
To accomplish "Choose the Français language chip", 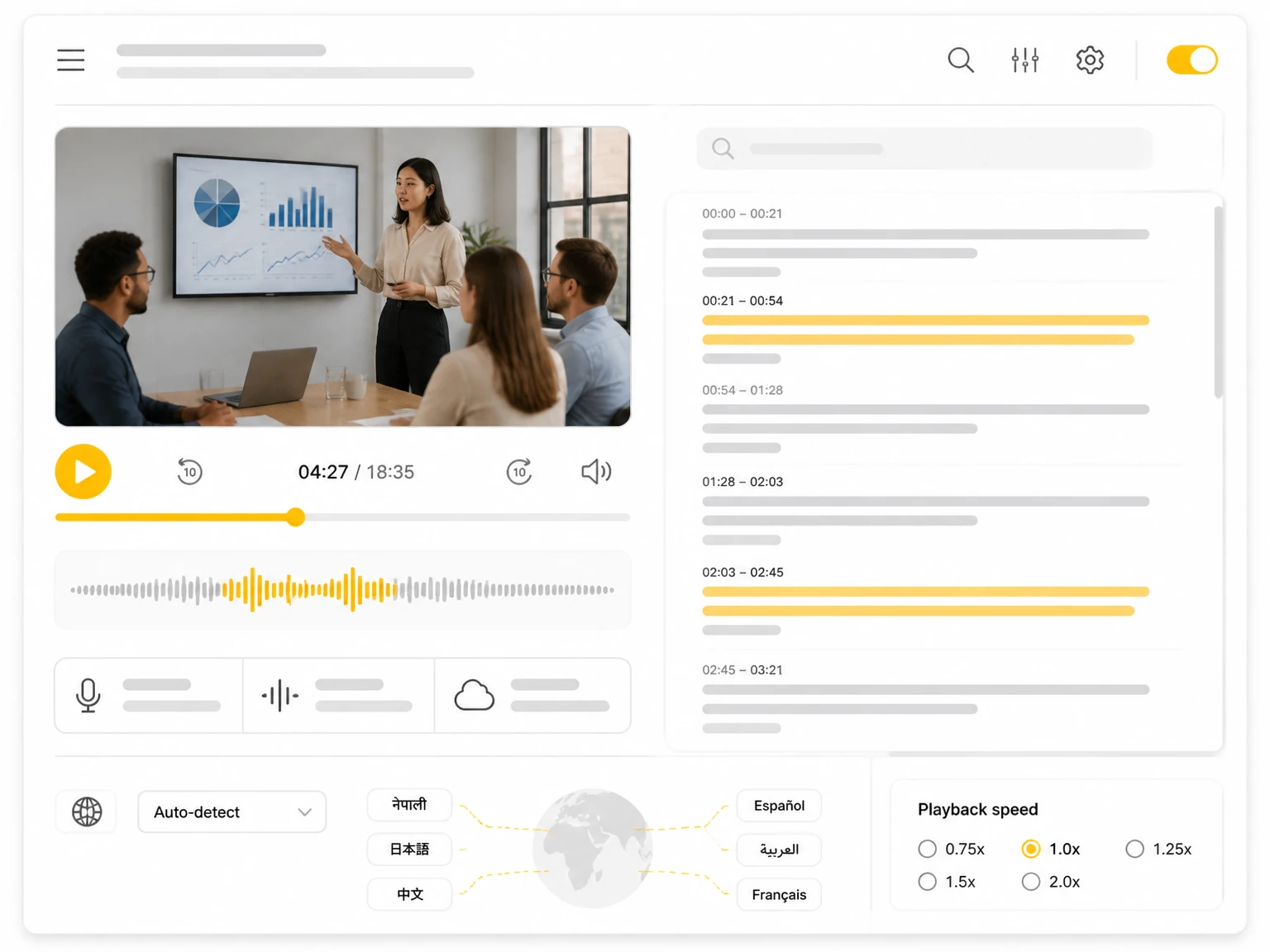I will coord(779,895).
